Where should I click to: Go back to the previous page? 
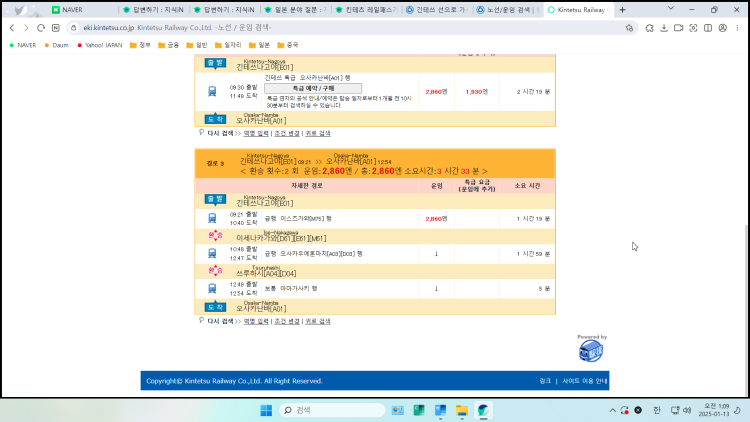coord(12,28)
